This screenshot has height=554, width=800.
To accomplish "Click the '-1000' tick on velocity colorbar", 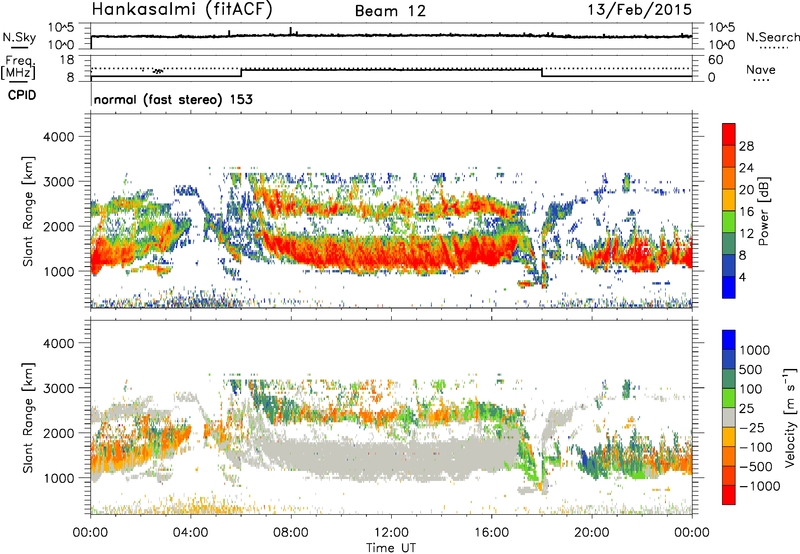I will (x=760, y=486).
